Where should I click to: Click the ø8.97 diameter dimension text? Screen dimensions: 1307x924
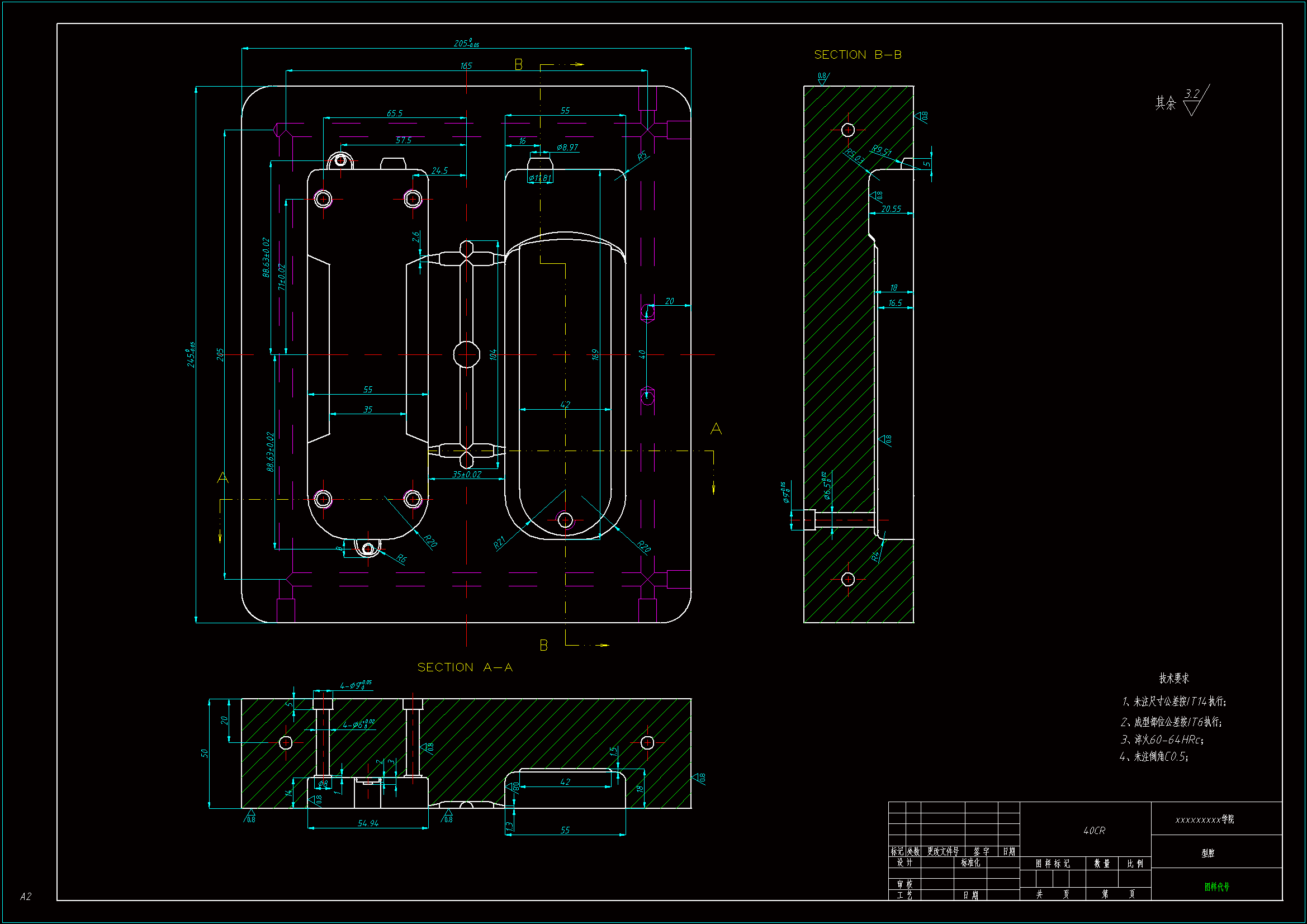(567, 148)
